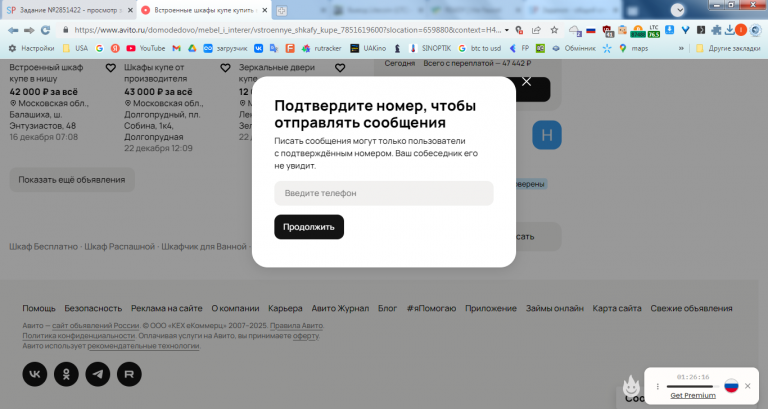
Task: Open the Yandex bookmark icon
Action: (115, 48)
